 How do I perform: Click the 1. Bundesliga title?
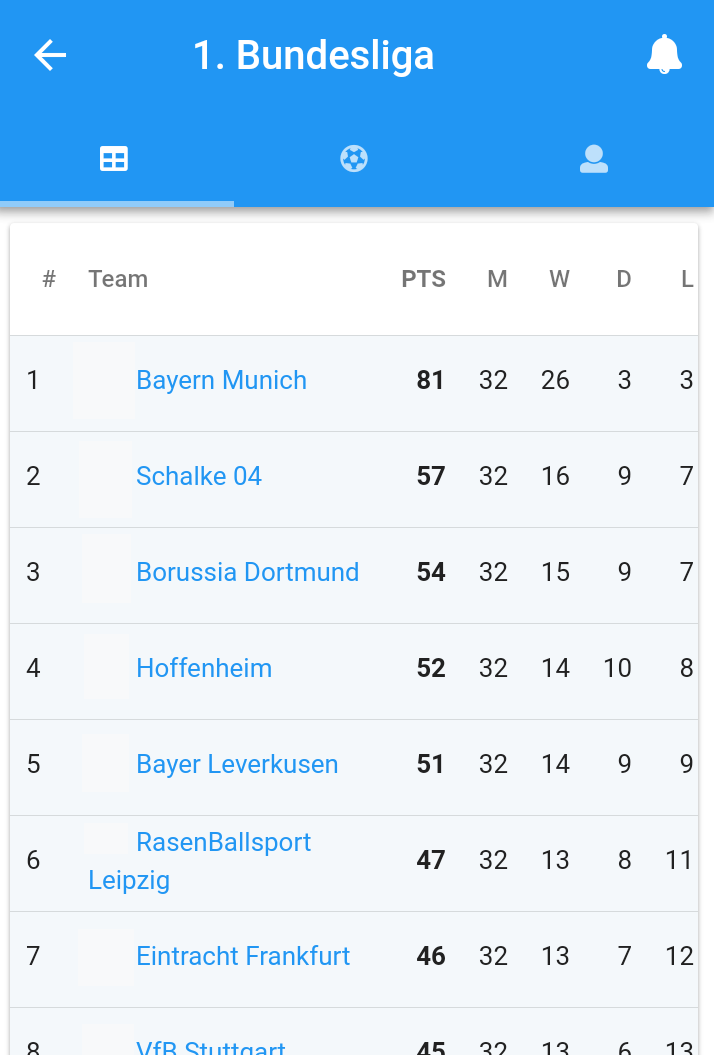[313, 55]
